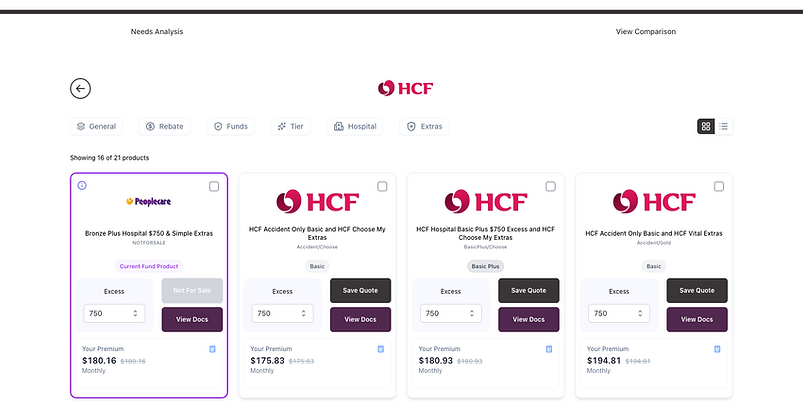
Task: Expand excess selector on Vital Extras card
Action: pyautogui.click(x=619, y=313)
